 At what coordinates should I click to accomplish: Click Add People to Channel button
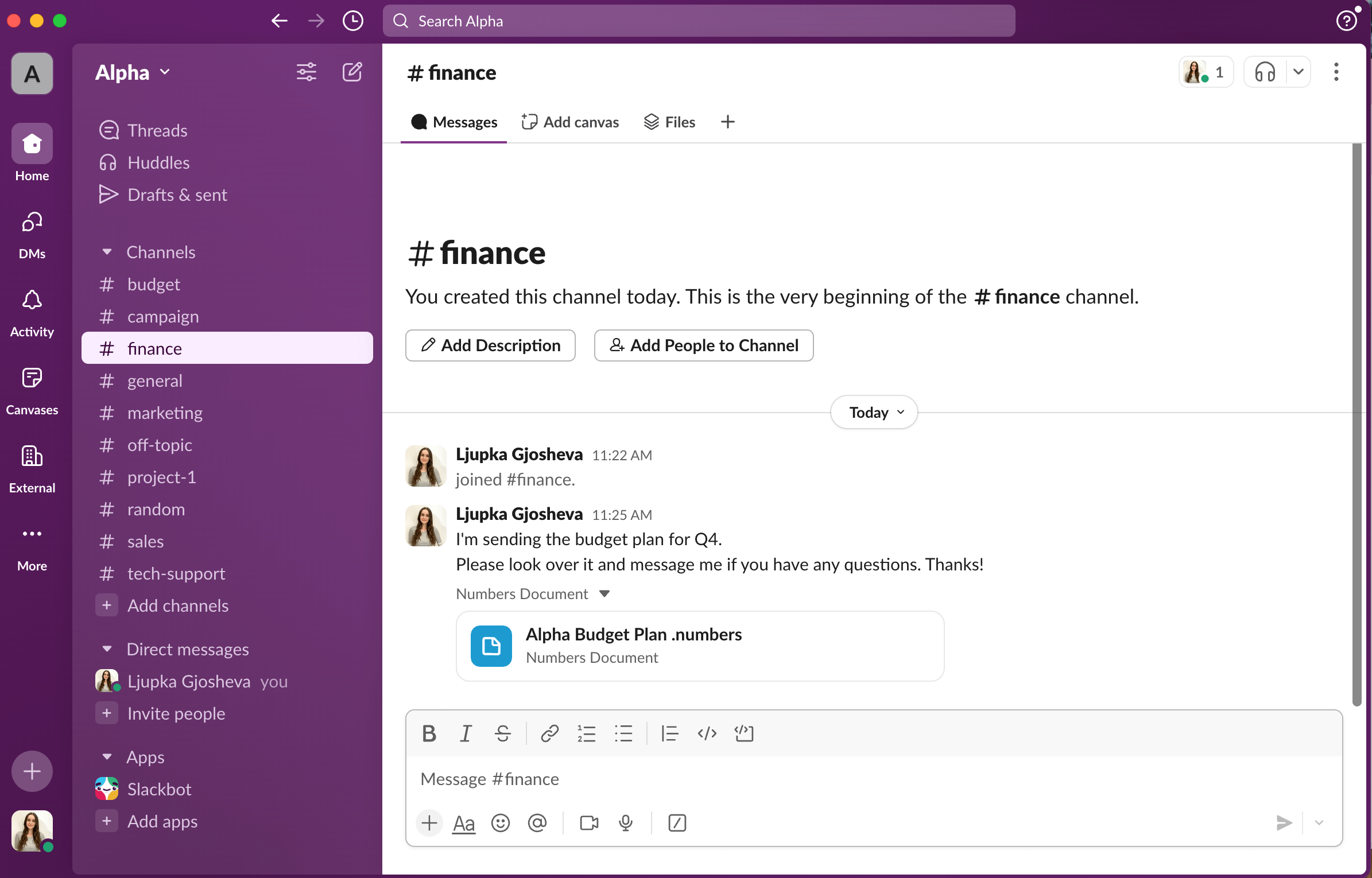point(704,345)
